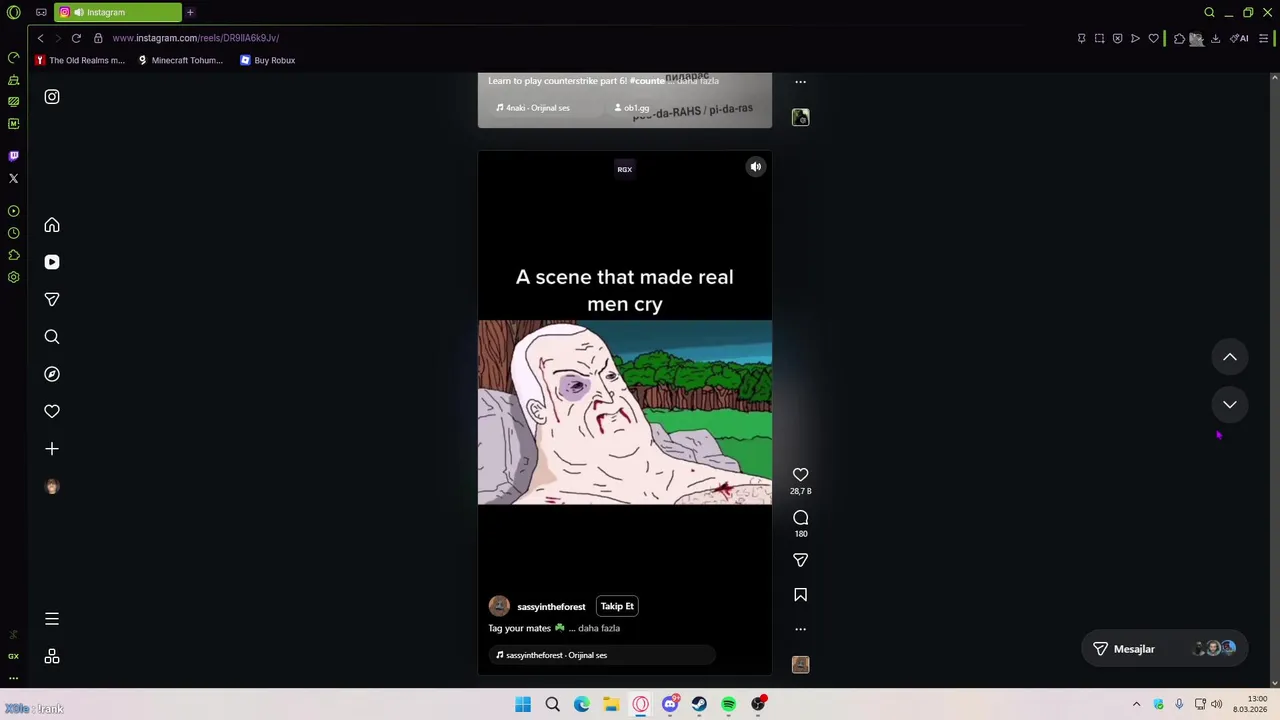Open the 'Buy Robux' bookmark
The width and height of the screenshot is (1280, 720).
(x=267, y=60)
